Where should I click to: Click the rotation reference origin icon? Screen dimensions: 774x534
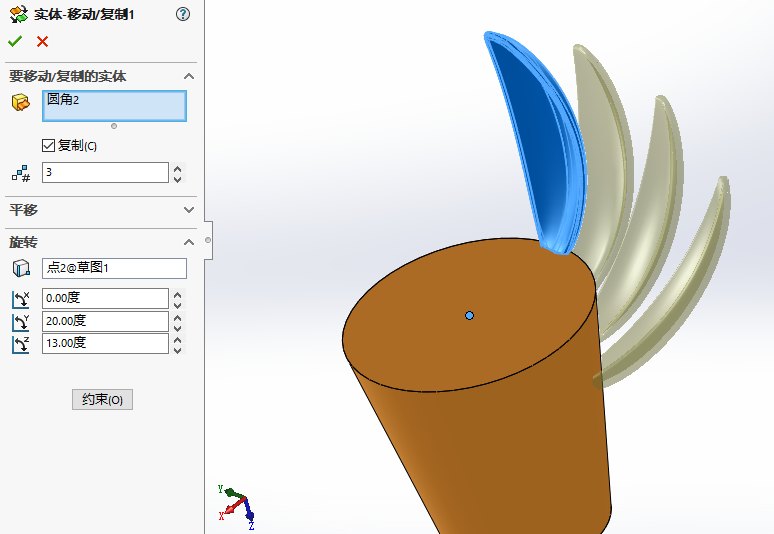point(20,268)
